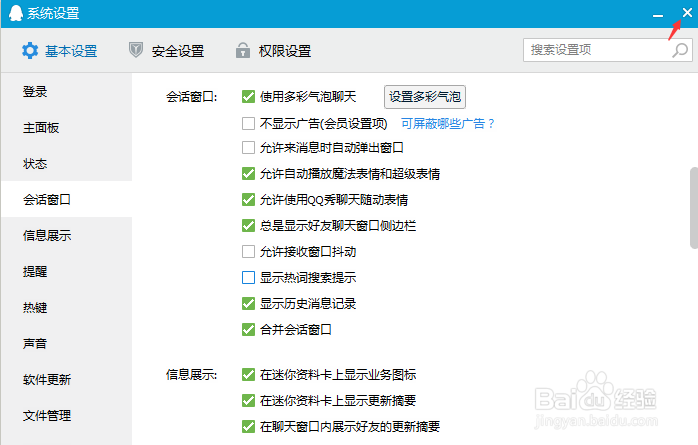Click the 设置多彩气泡 button
This screenshot has width=698, height=445.
tap(425, 97)
